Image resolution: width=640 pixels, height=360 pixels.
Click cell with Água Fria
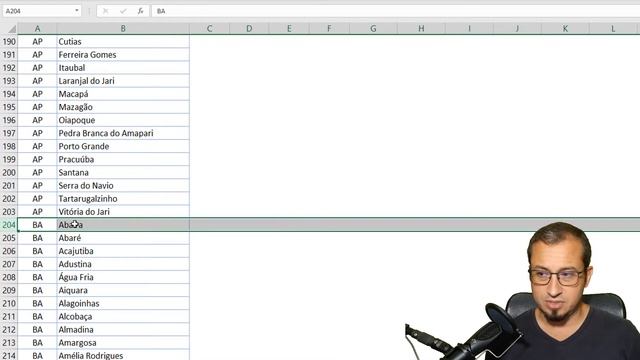tap(123, 277)
